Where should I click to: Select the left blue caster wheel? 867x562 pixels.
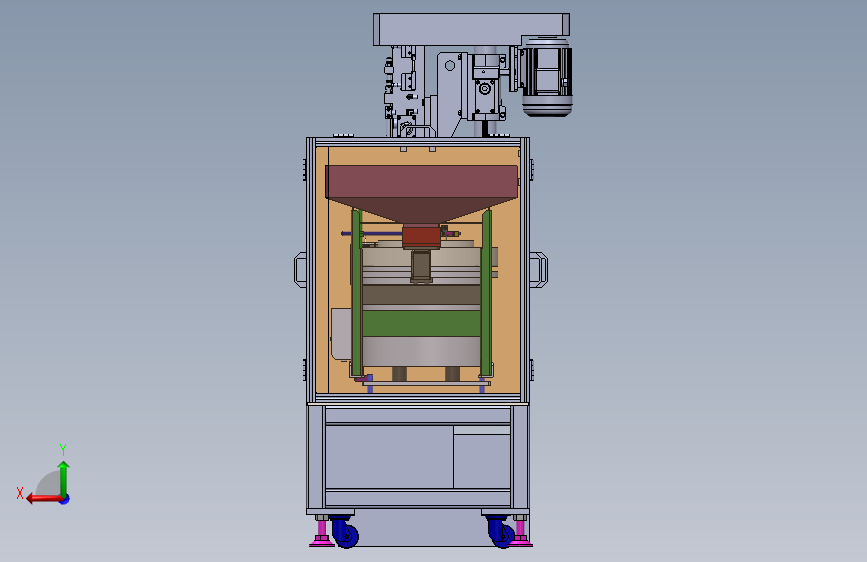(x=345, y=532)
